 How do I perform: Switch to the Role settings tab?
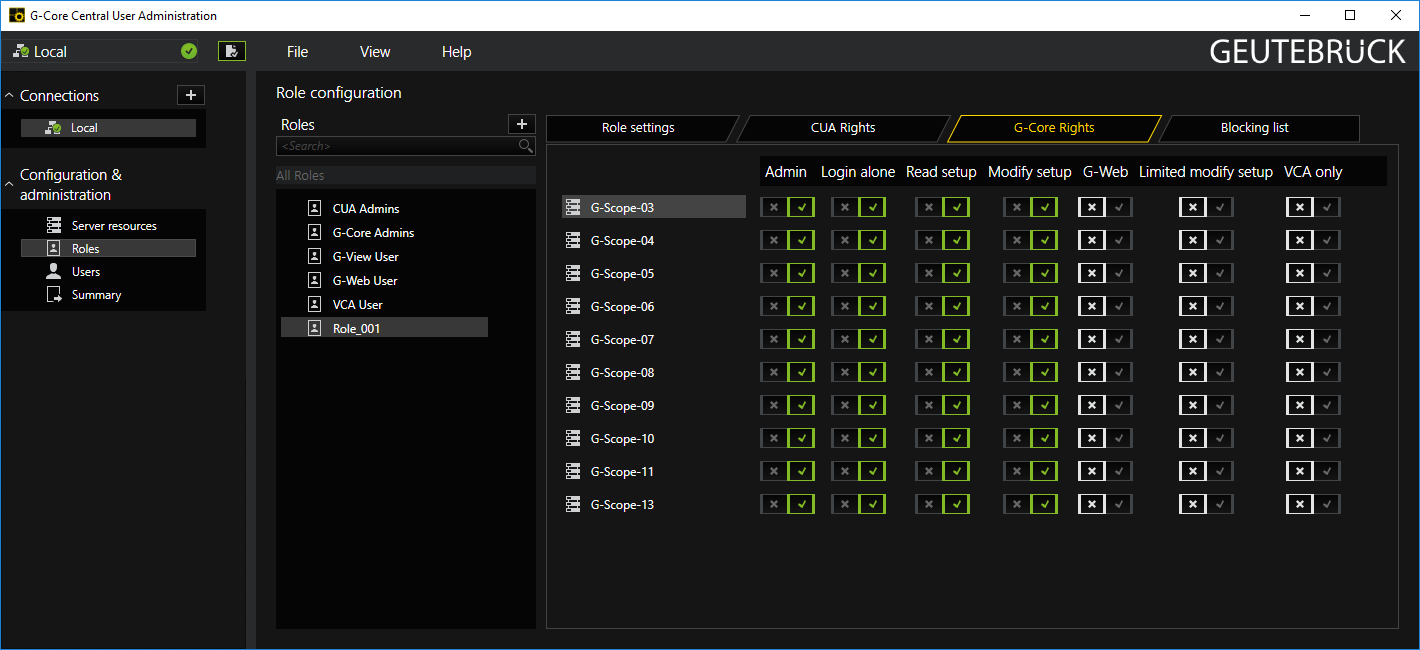pyautogui.click(x=638, y=128)
